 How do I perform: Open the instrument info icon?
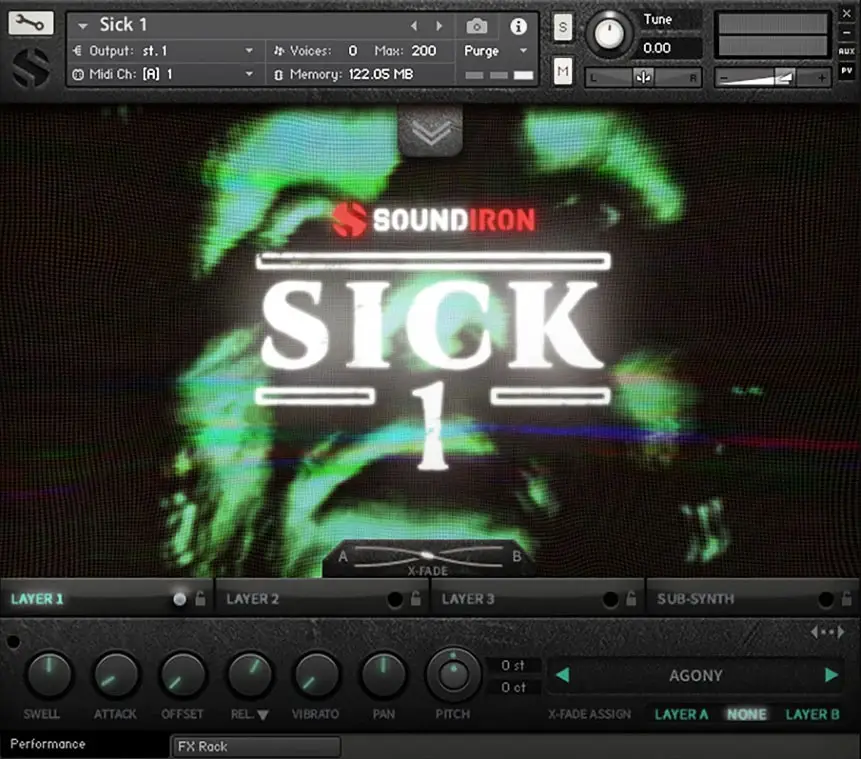coord(518,26)
